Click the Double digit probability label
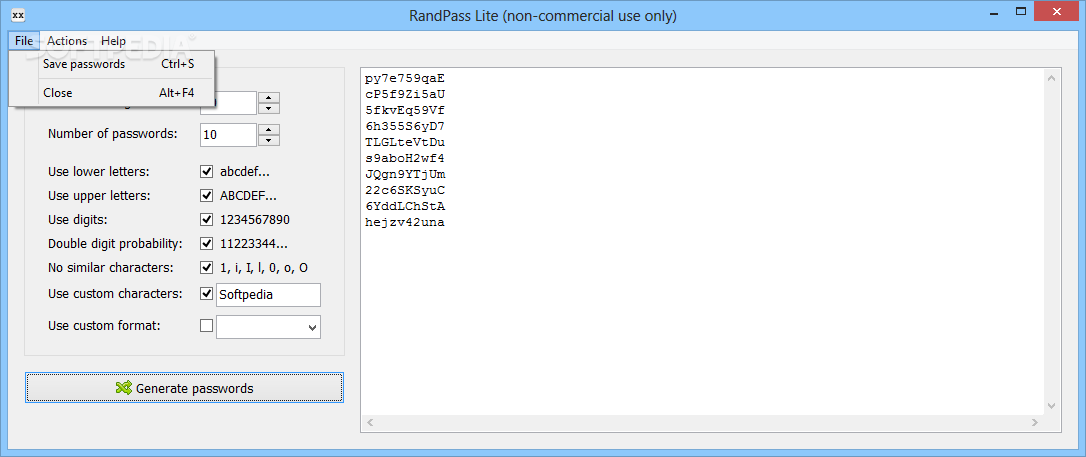The height and width of the screenshot is (457, 1086). (x=115, y=244)
